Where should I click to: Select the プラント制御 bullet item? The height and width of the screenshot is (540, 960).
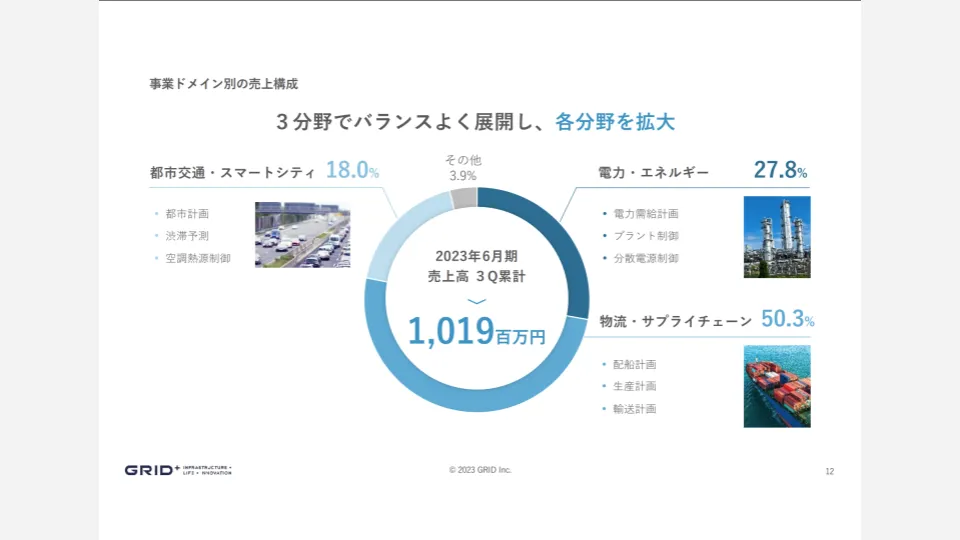coord(645,236)
